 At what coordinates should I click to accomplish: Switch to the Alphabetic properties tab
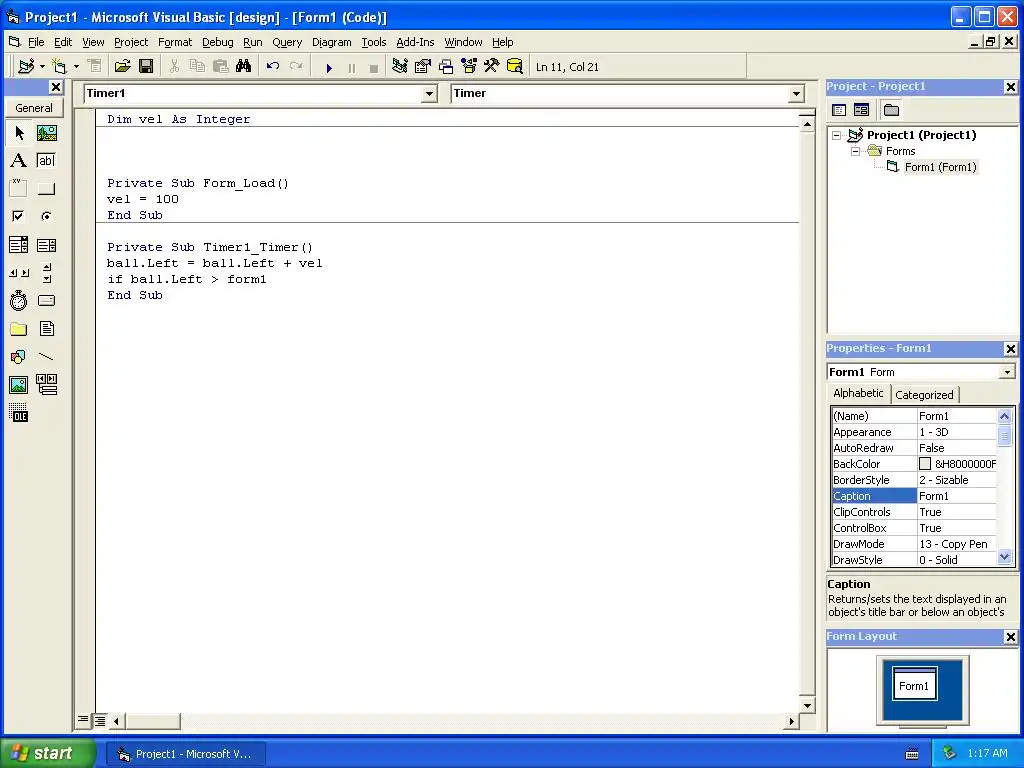point(858,393)
